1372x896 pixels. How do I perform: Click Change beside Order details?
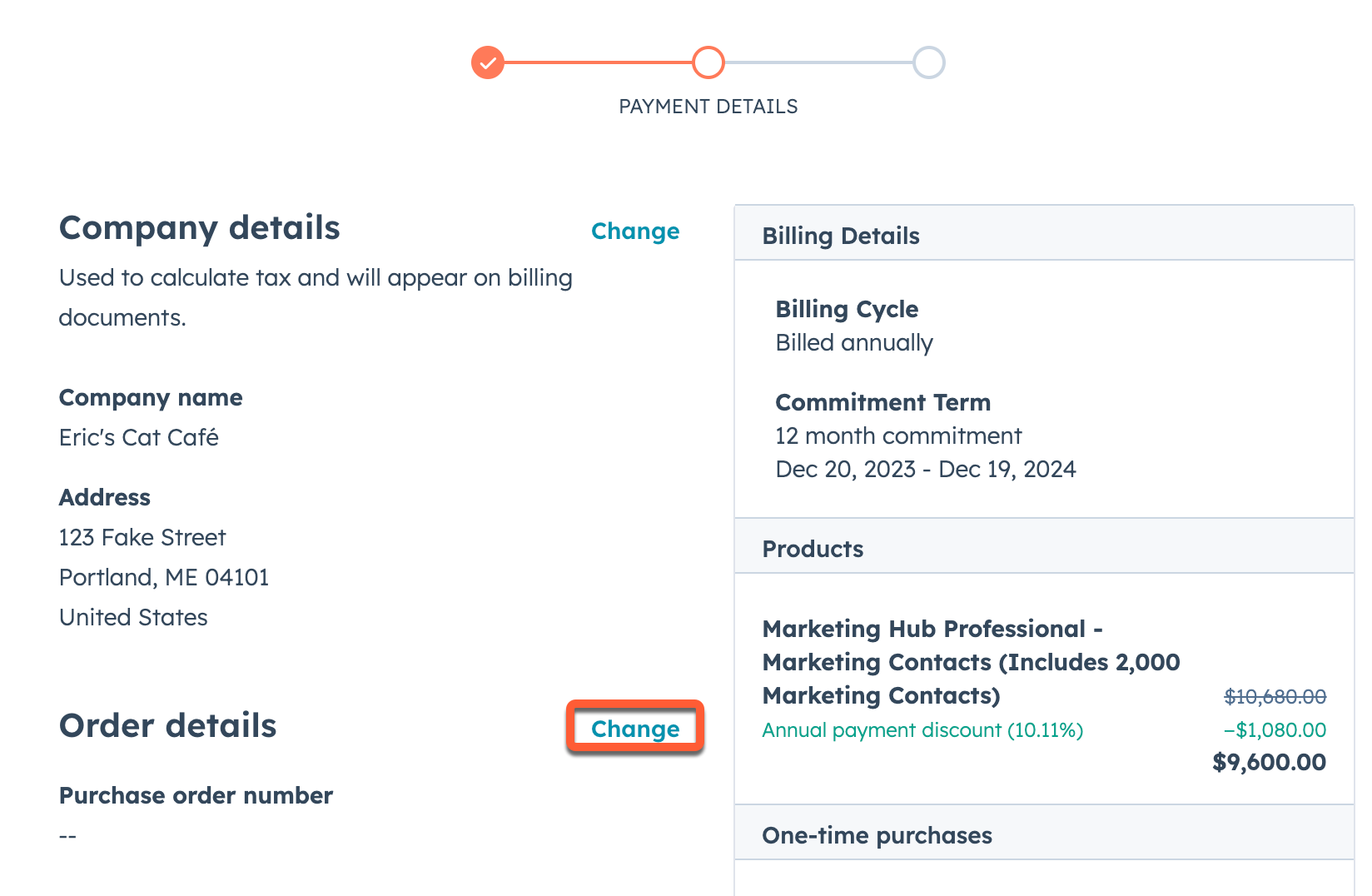pos(634,729)
